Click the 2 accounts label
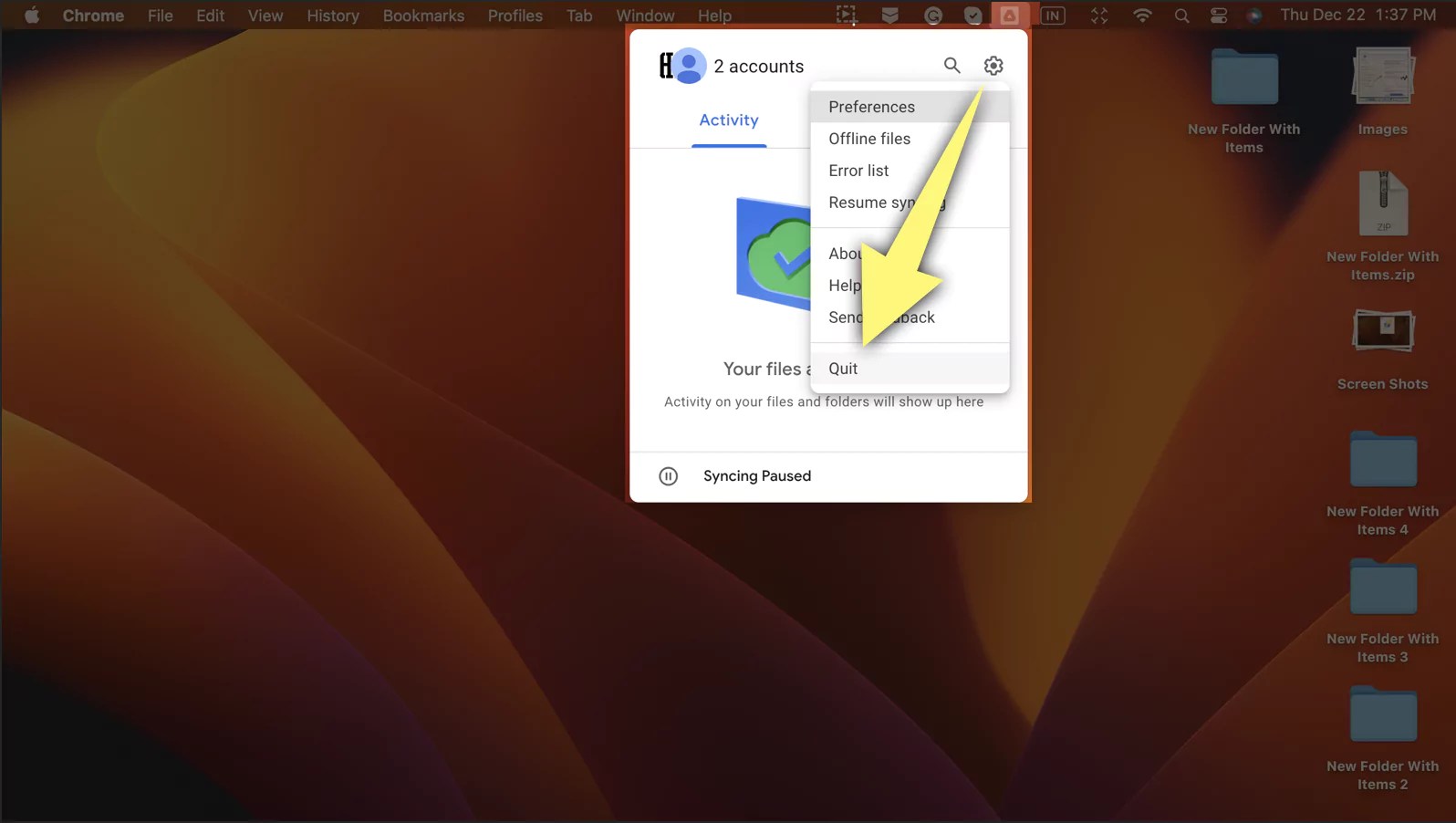 coord(758,67)
